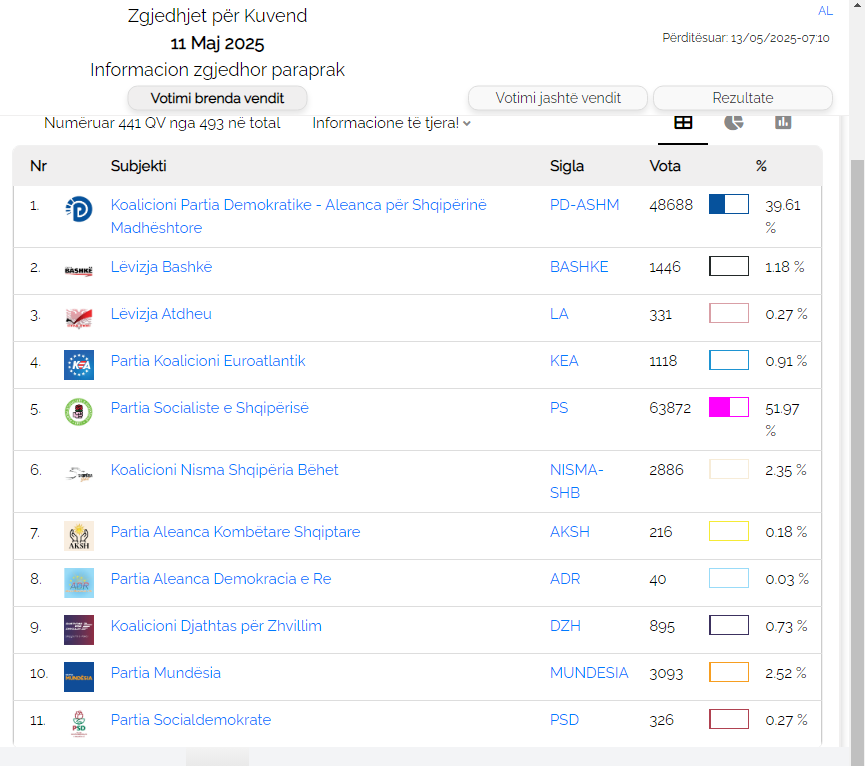Switch to pie chart view icon
The height and width of the screenshot is (766, 865).
coord(734,122)
